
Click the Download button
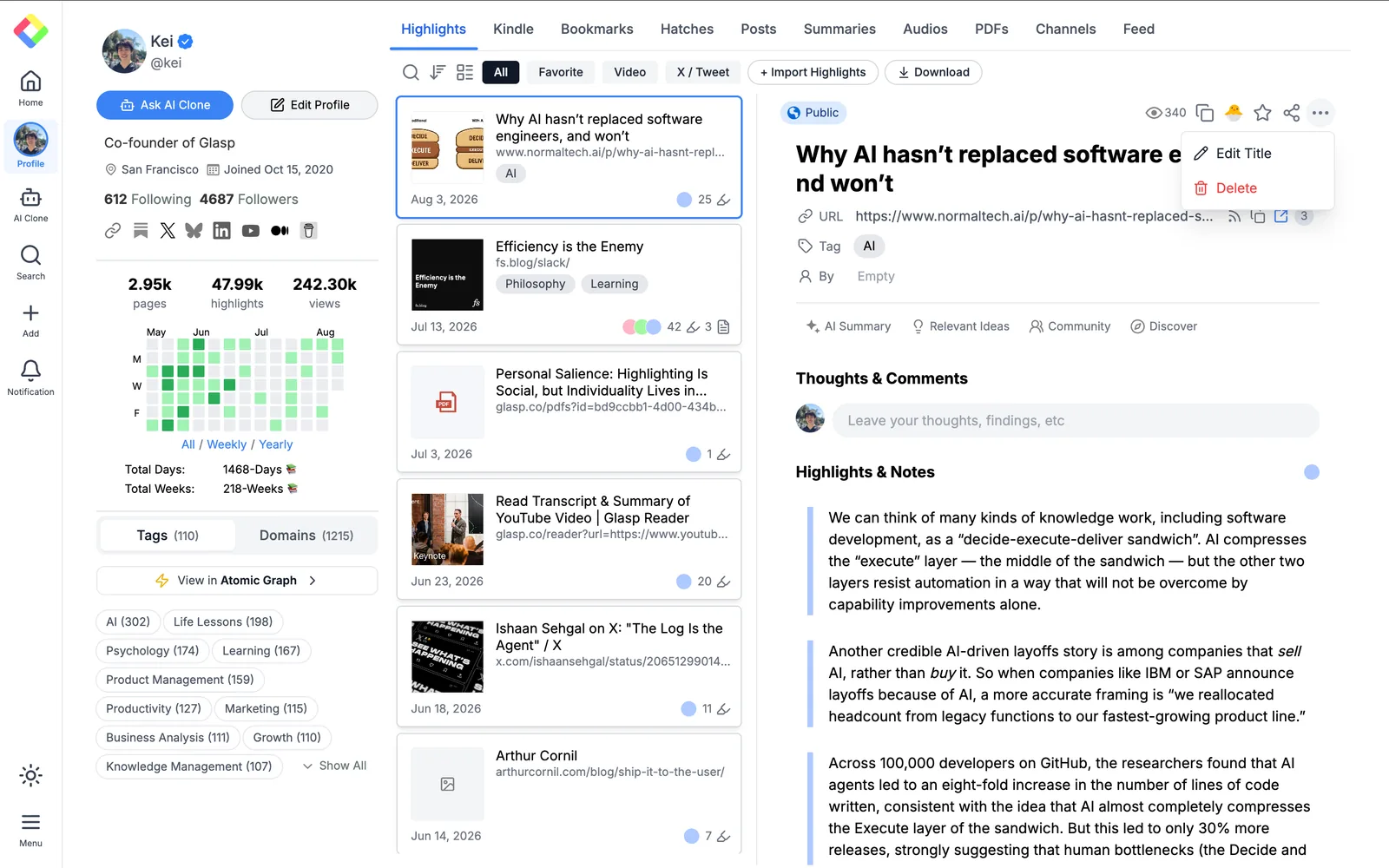(x=933, y=72)
